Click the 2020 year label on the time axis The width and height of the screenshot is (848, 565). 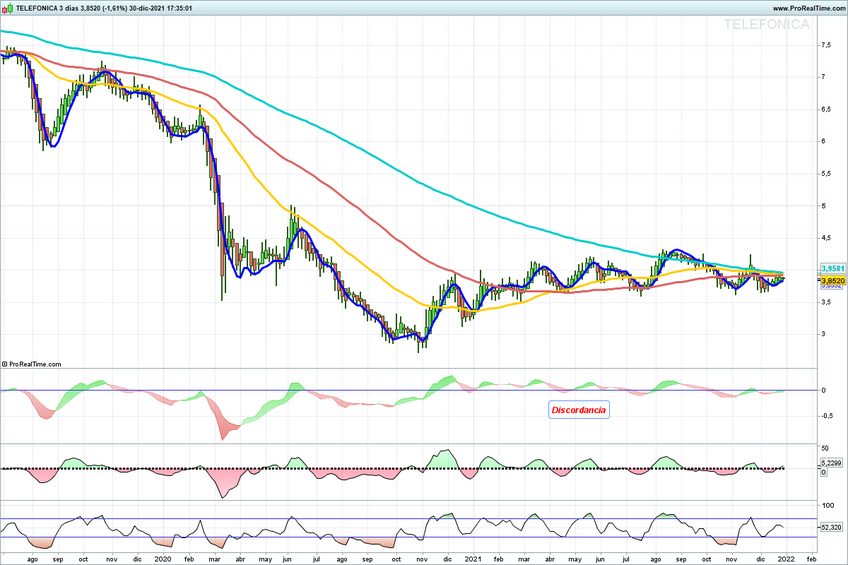coord(163,559)
